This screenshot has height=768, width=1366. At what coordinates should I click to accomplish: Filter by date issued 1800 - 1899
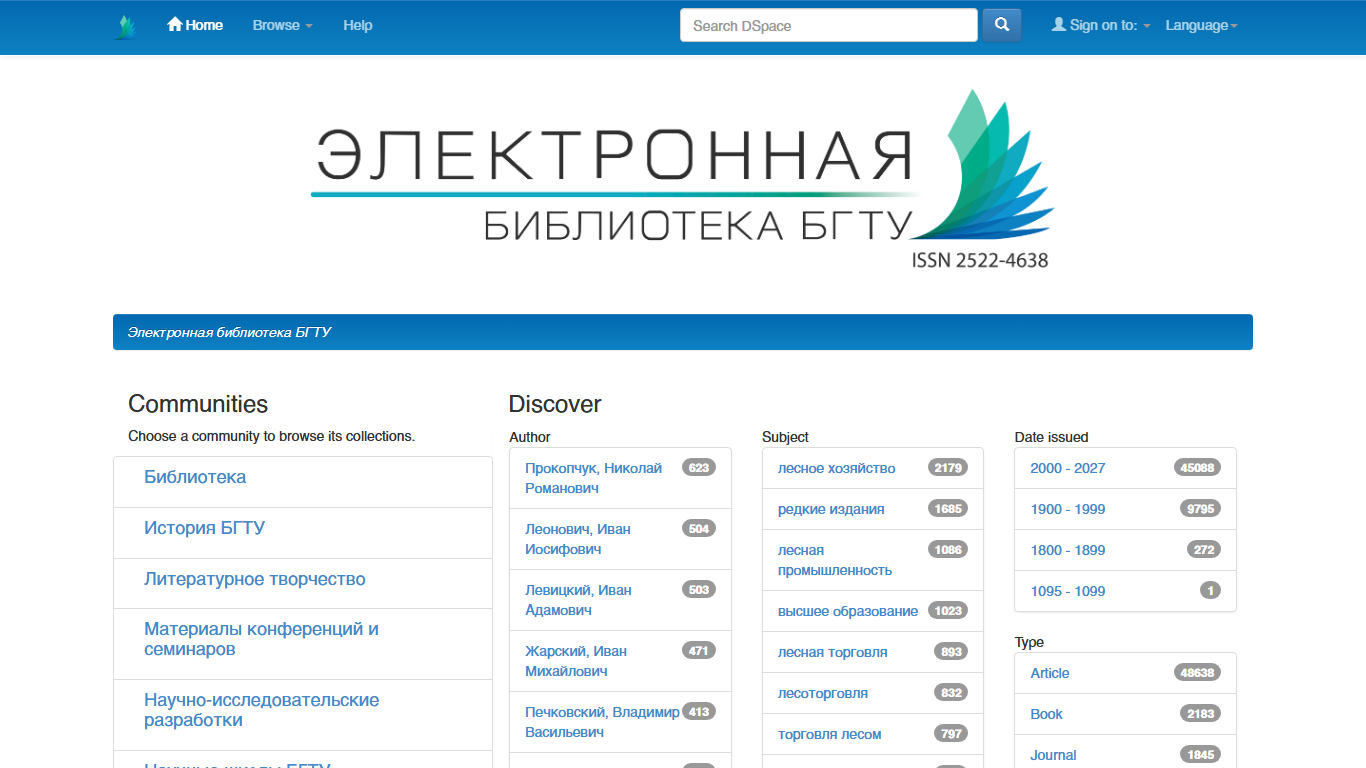click(x=1068, y=550)
